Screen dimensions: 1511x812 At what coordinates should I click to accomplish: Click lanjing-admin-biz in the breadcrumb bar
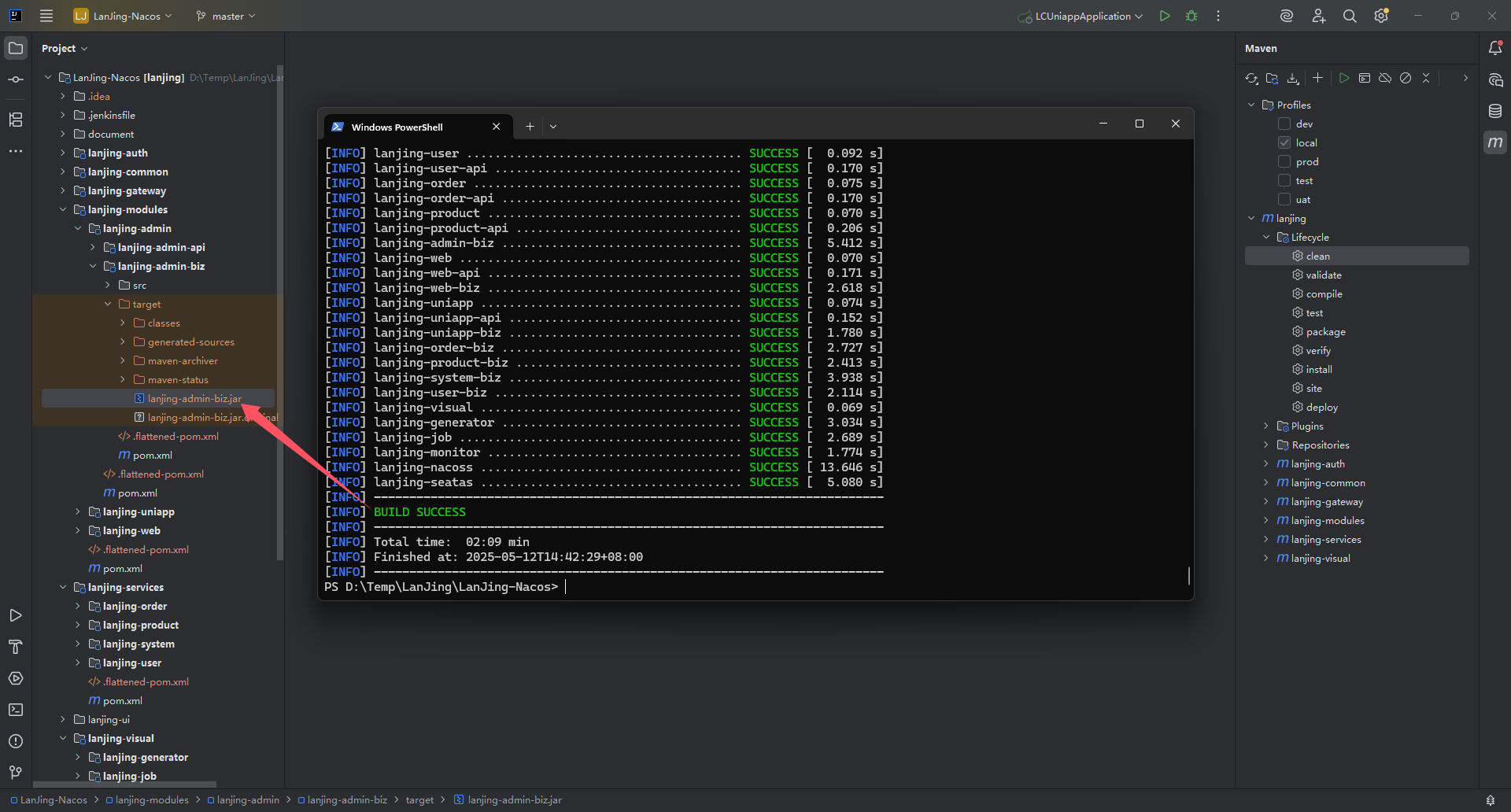coord(347,799)
